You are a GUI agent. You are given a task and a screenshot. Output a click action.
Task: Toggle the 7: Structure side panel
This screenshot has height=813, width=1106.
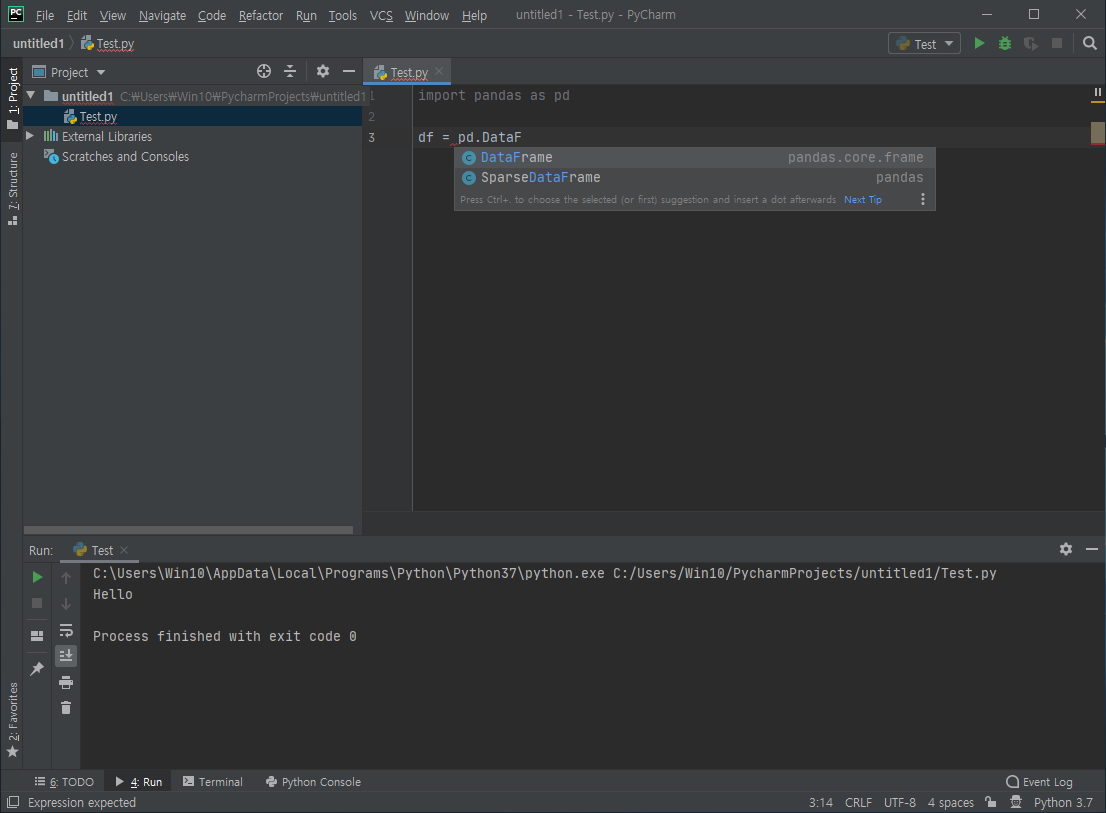click(12, 188)
